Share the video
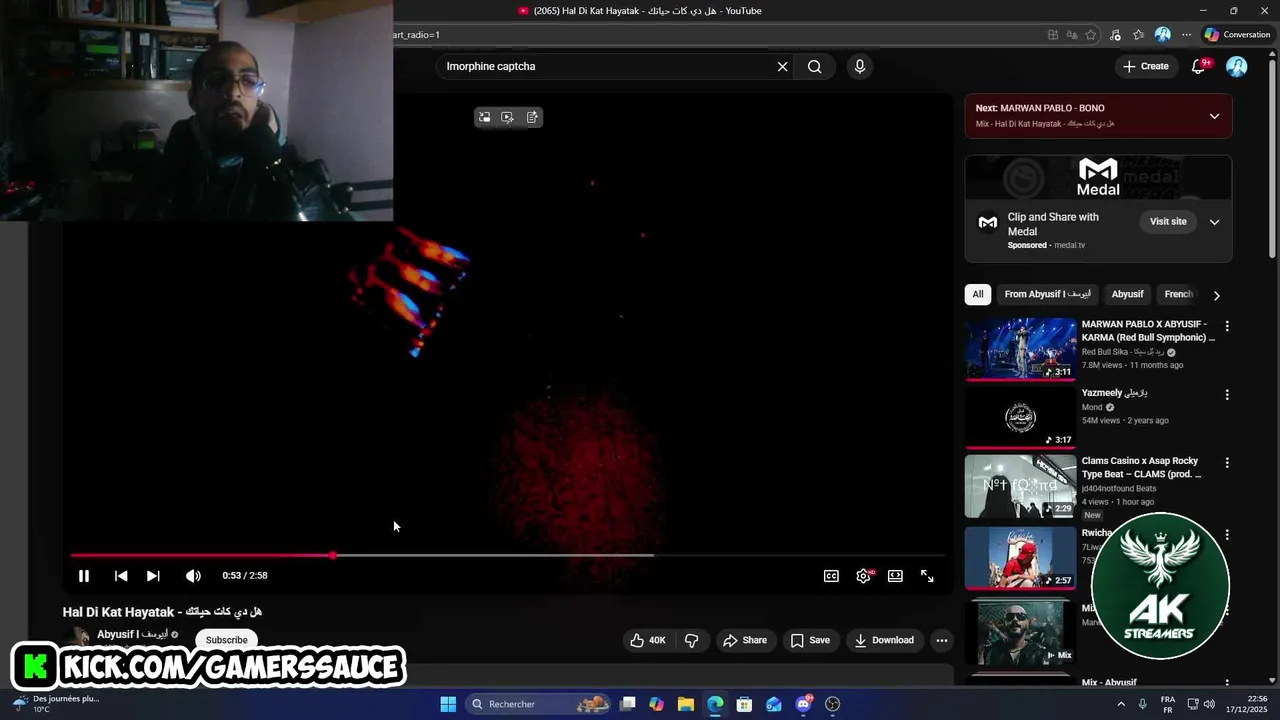The height and width of the screenshot is (720, 1280). click(x=745, y=640)
